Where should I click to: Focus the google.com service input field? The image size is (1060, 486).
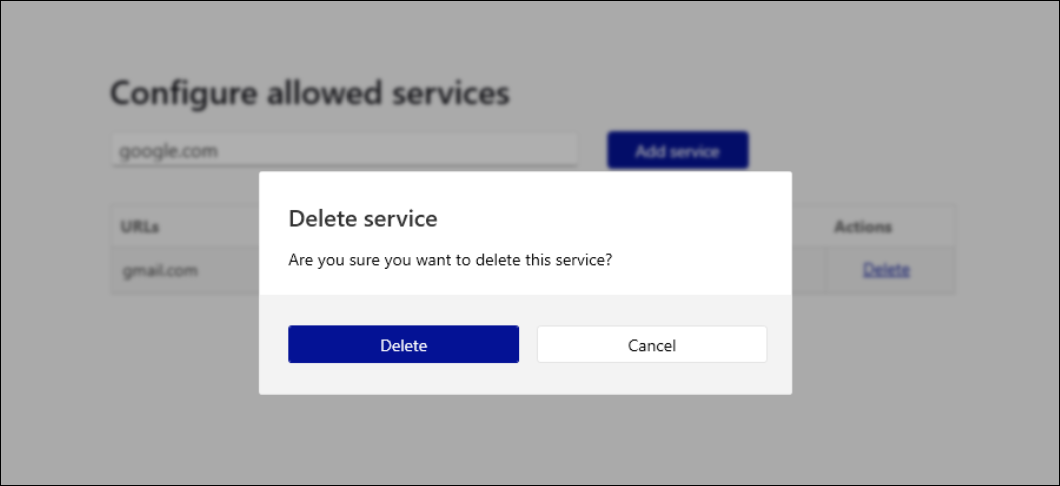[344, 151]
